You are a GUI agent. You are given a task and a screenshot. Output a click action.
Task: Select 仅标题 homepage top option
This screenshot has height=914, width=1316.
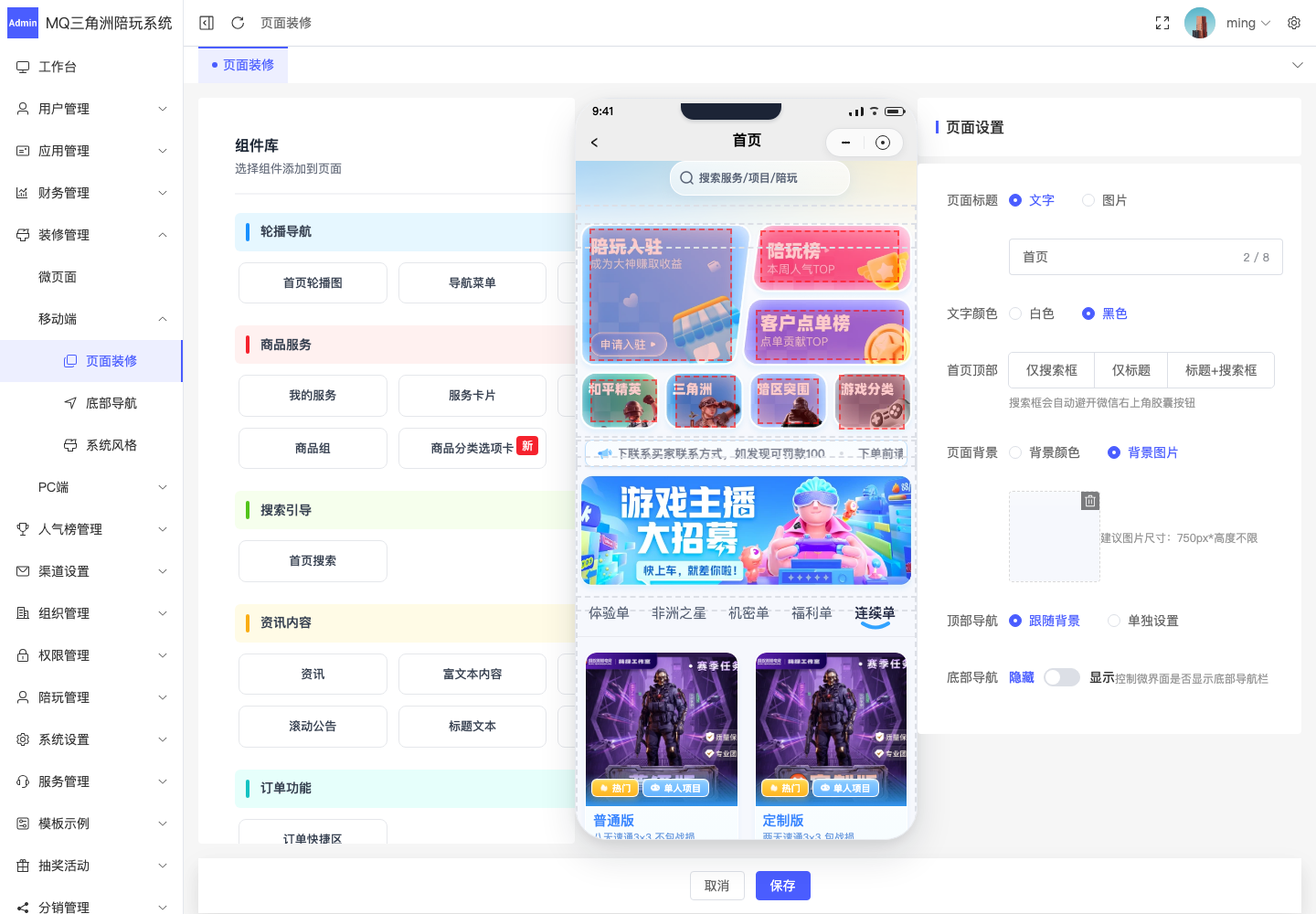point(1131,370)
